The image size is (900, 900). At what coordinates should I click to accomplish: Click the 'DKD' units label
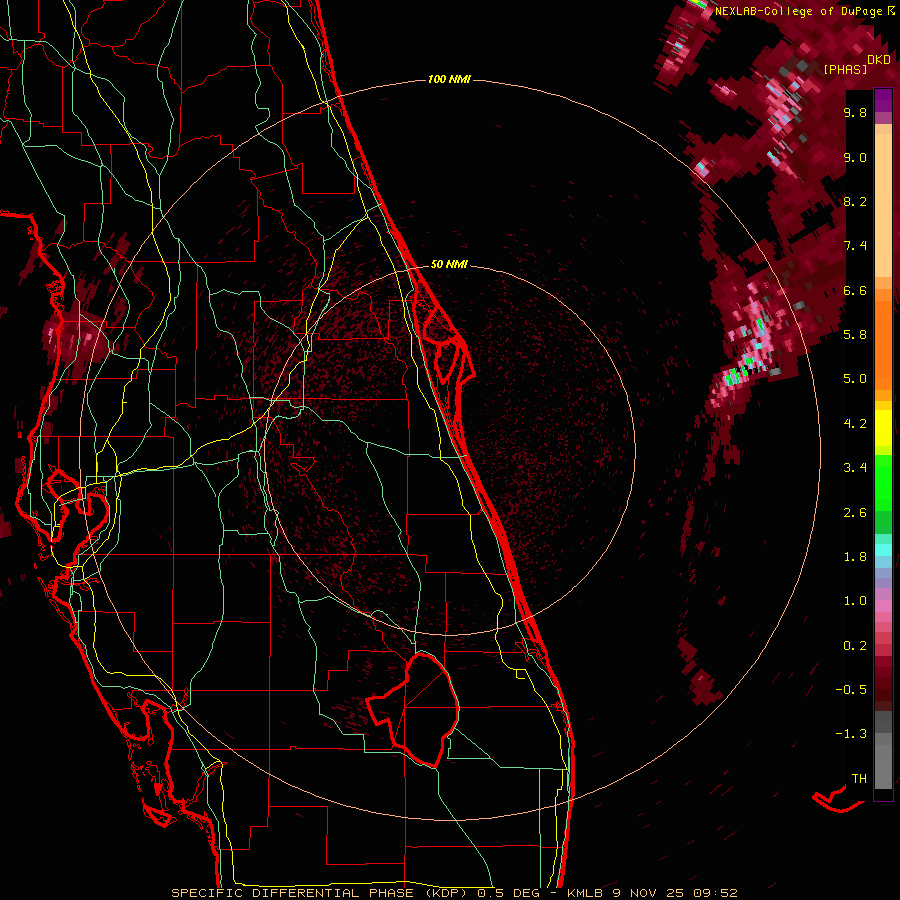[879, 60]
